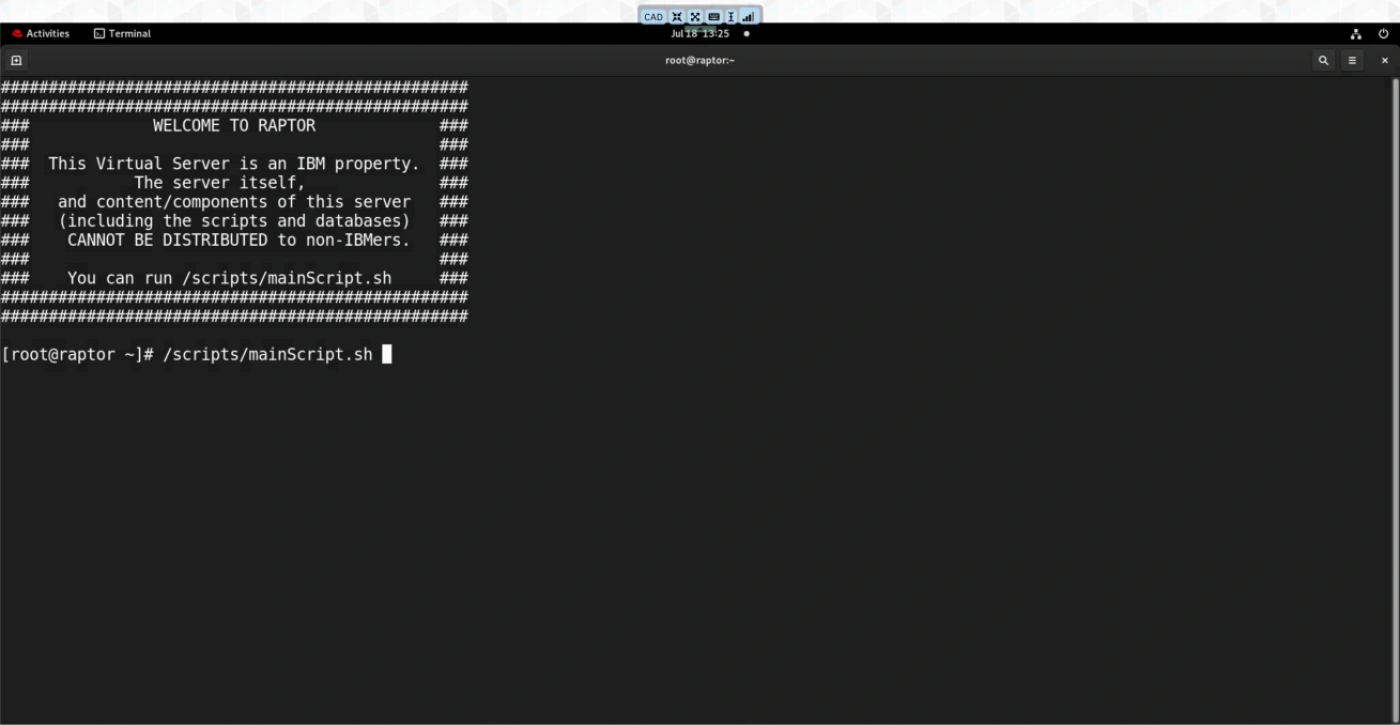Close the terminal window

coord(1385,60)
